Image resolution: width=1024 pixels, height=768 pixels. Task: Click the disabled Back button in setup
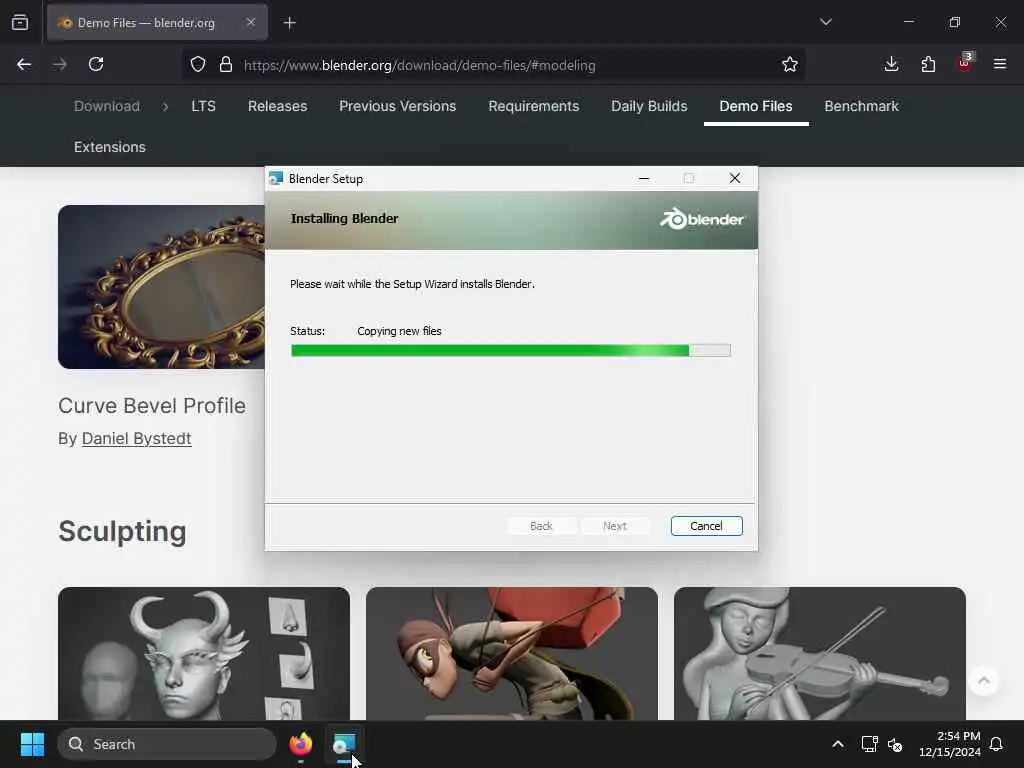tap(541, 526)
